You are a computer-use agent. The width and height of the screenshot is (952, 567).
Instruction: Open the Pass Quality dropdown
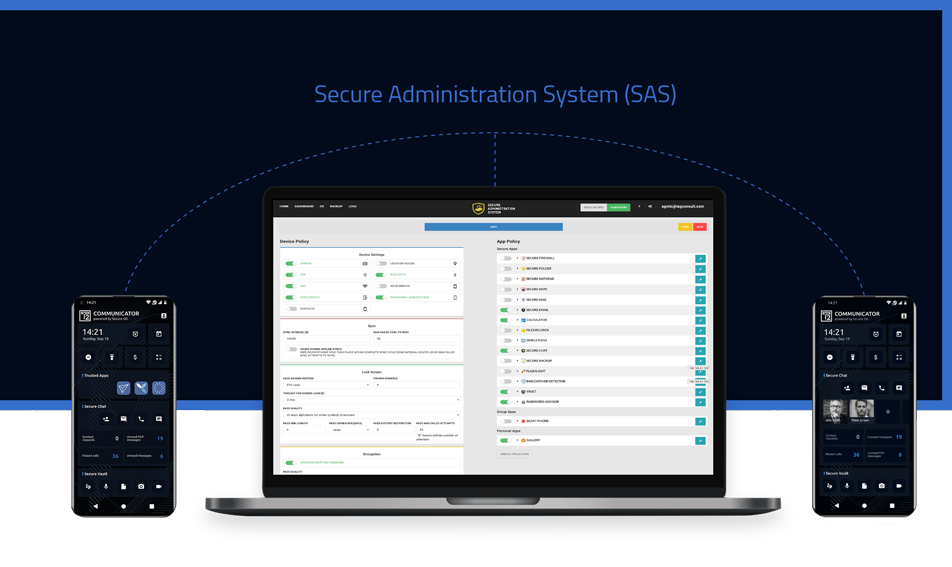coord(372,415)
